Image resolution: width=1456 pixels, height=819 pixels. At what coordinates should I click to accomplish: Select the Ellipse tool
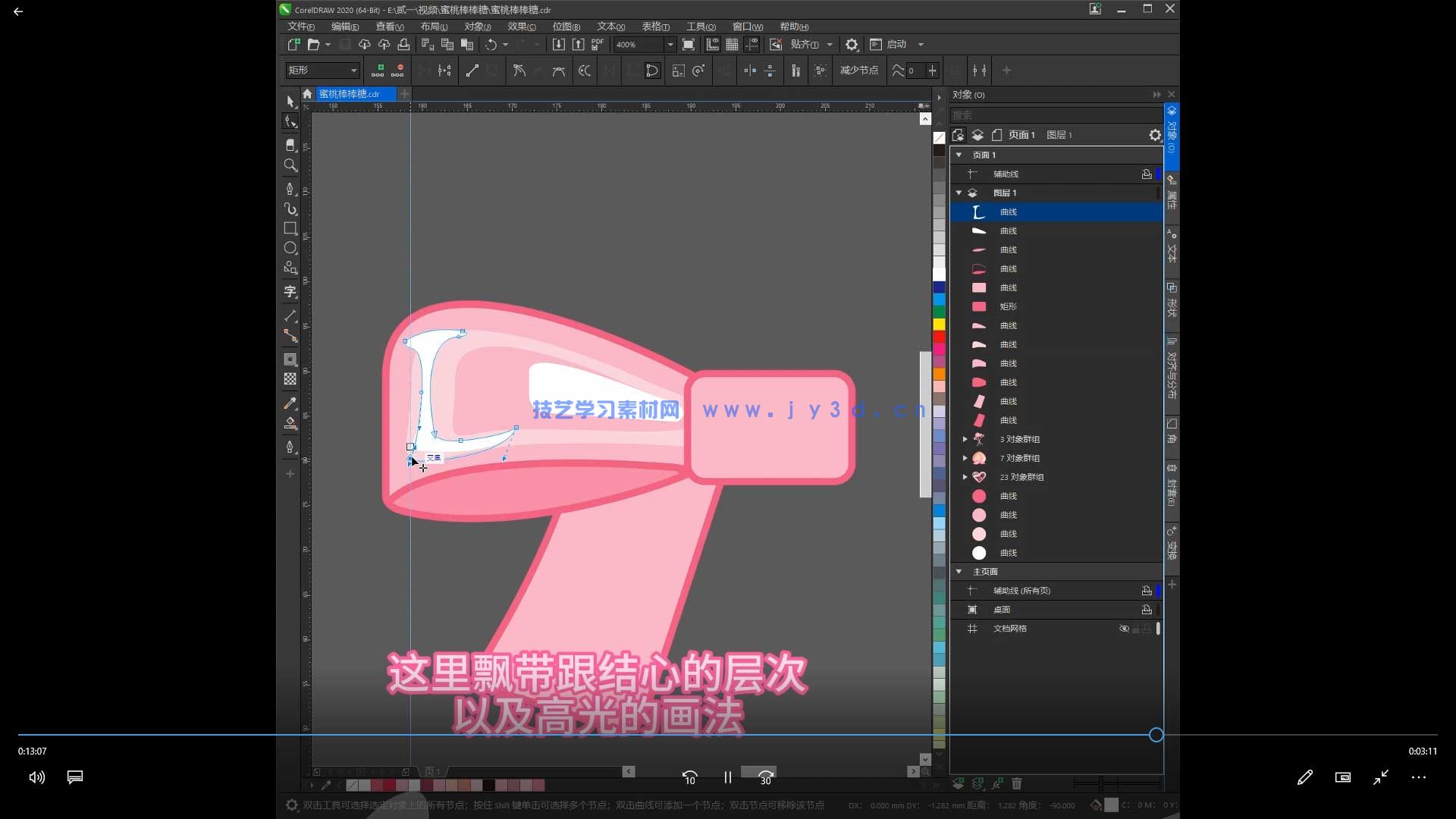[290, 248]
